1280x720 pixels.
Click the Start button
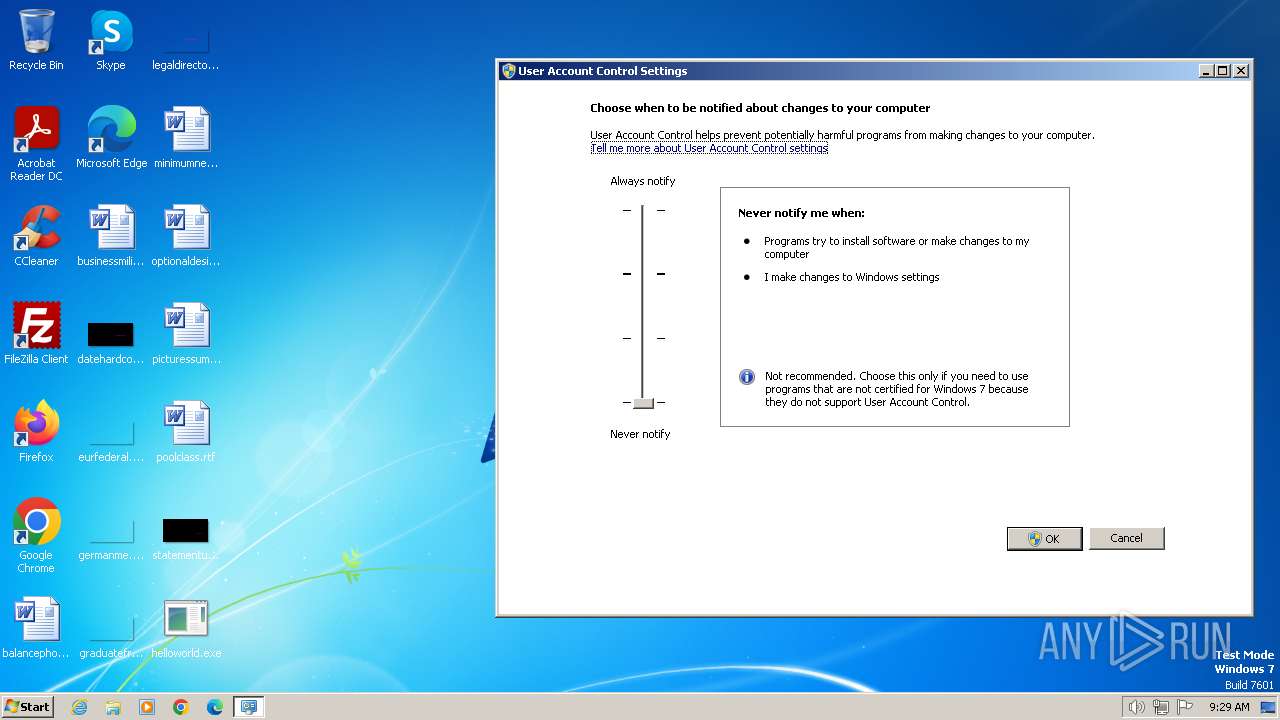tap(28, 707)
